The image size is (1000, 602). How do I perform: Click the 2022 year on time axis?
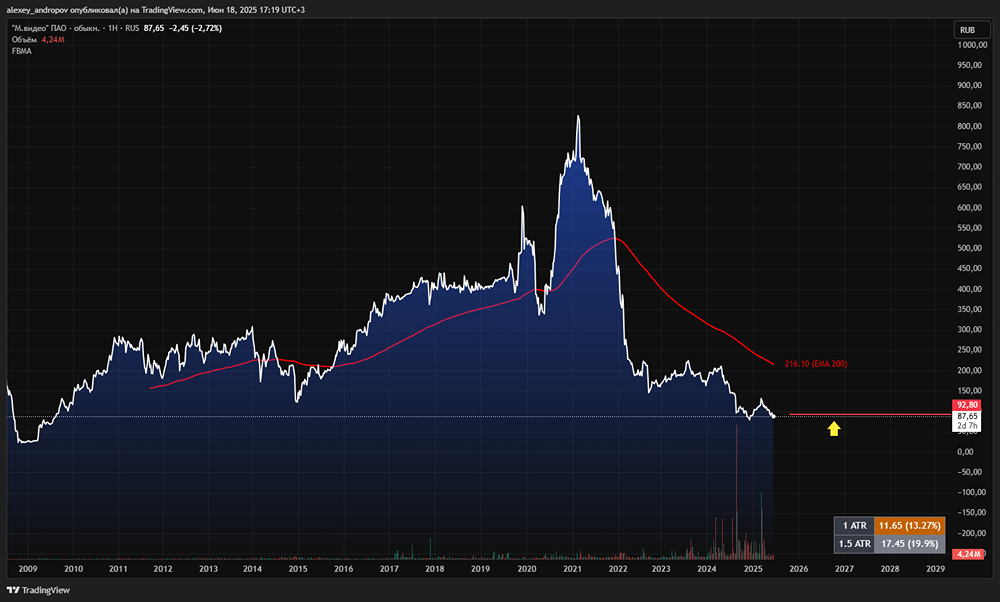click(617, 569)
